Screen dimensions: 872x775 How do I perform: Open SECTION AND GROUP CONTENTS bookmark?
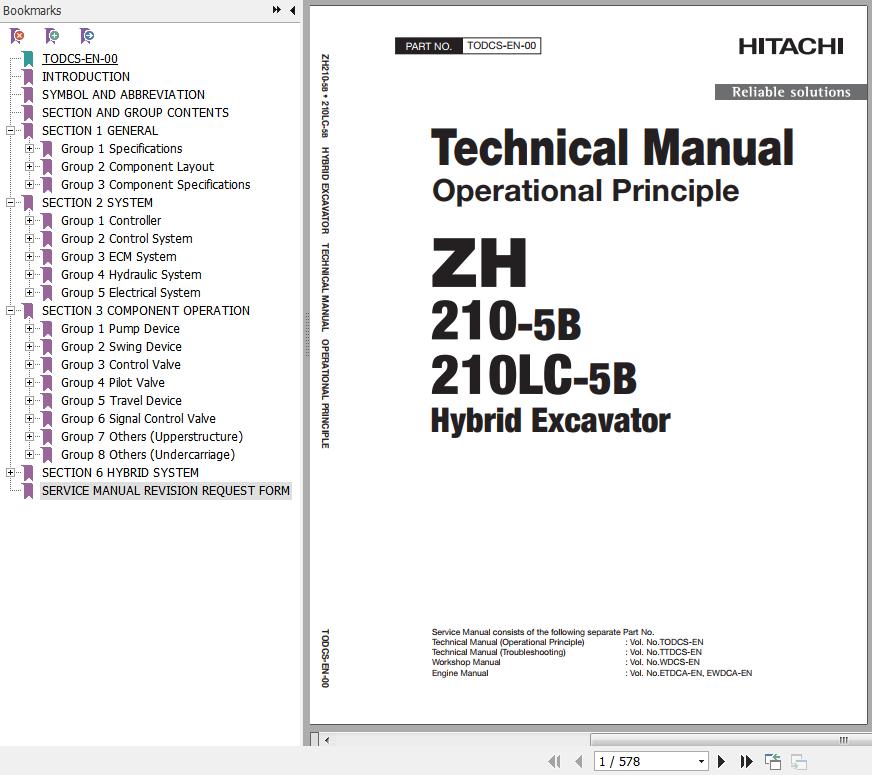[x=135, y=113]
